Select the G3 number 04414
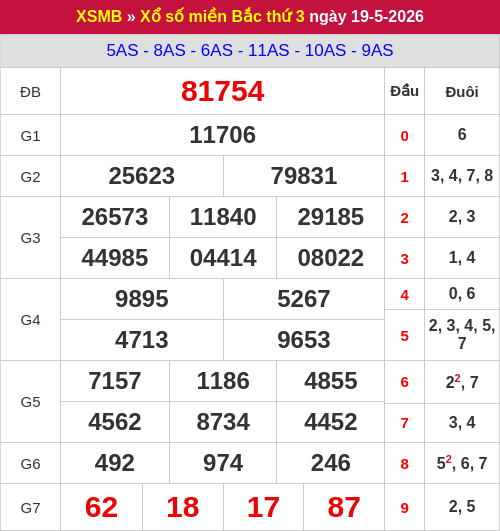Viewport: 500px width, 531px height. (223, 258)
